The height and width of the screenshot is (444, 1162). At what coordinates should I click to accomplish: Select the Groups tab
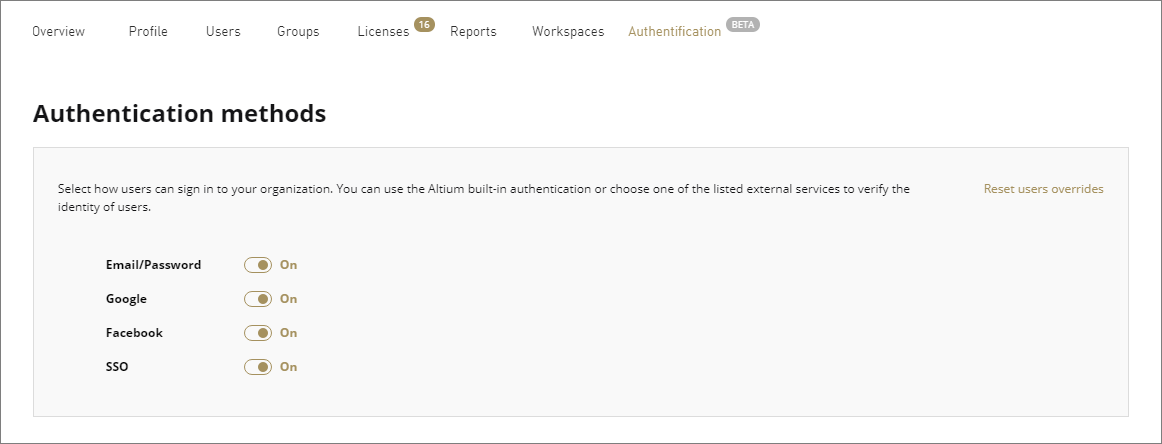coord(298,31)
